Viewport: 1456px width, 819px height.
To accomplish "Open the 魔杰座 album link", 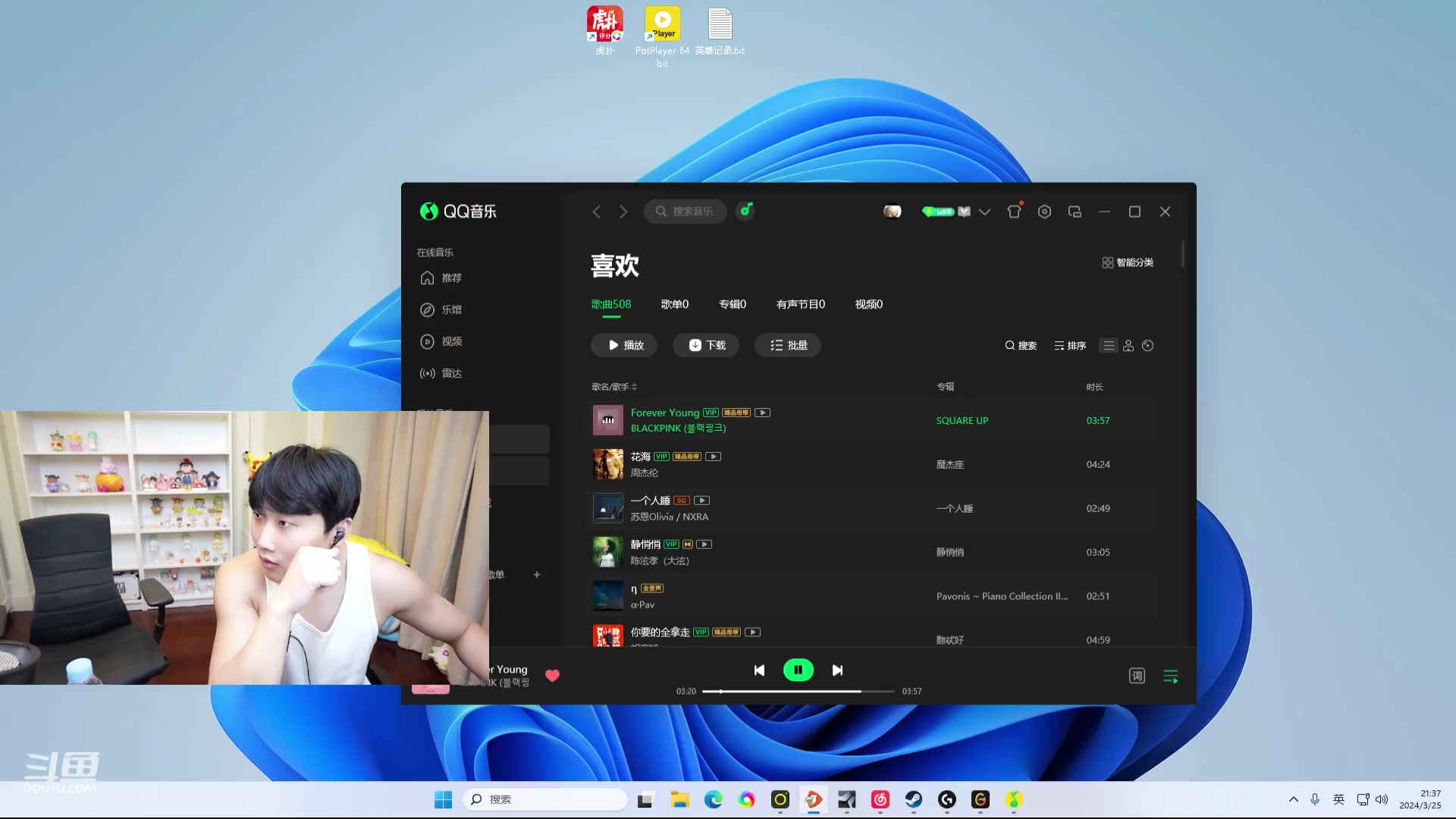I will tap(950, 465).
